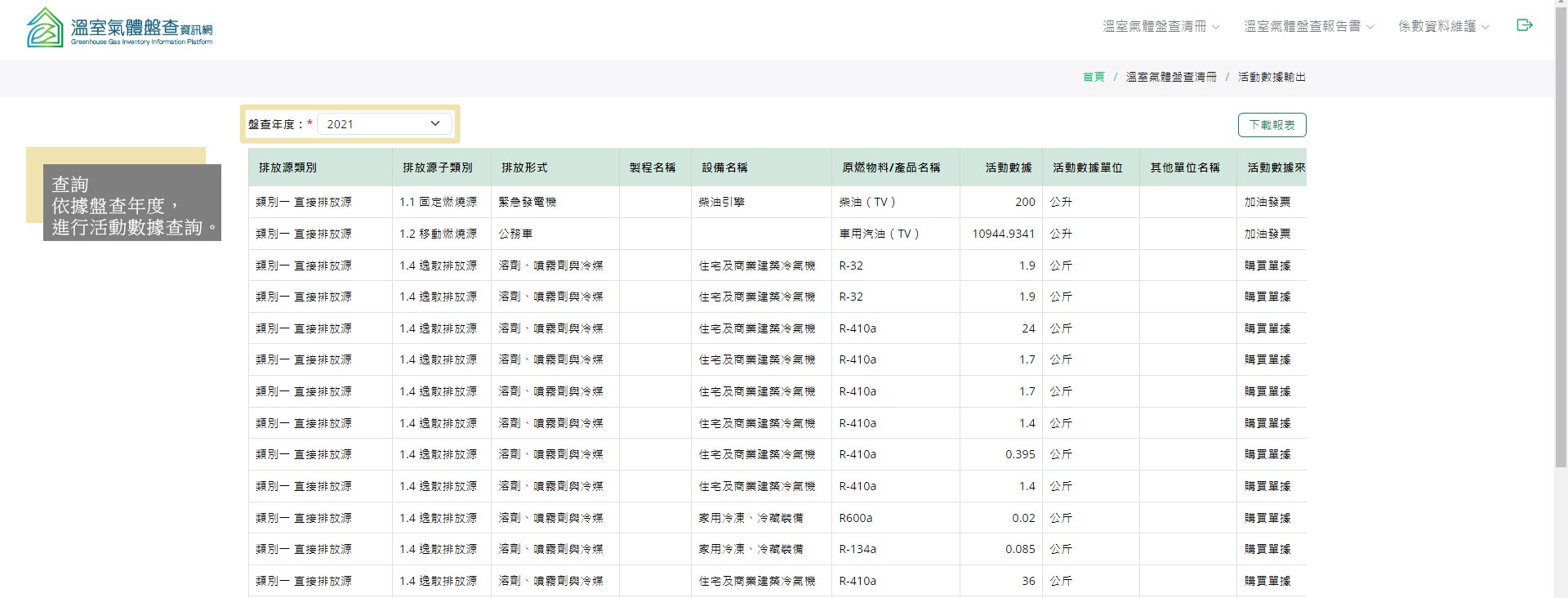Select the 緊急發電機 table row
Viewport: 1568px width, 598px height.
(x=528, y=202)
